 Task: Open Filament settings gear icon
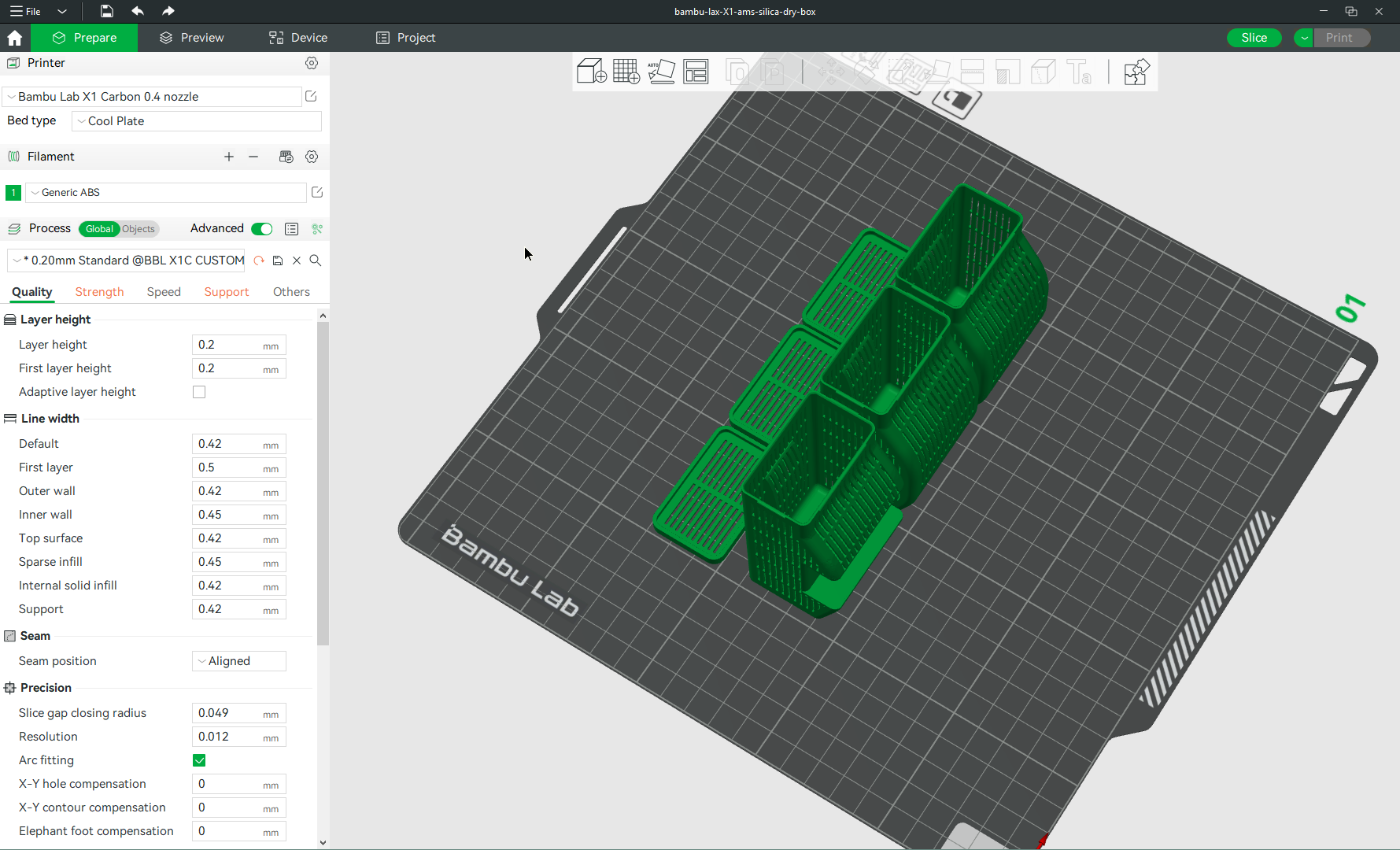pos(312,157)
